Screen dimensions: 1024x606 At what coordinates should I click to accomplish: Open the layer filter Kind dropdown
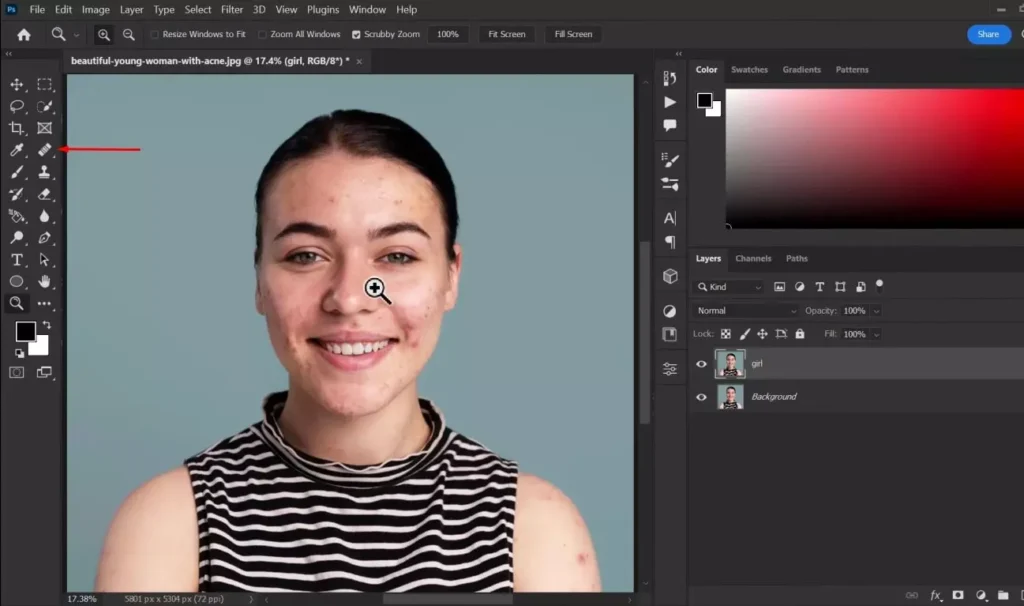point(730,287)
